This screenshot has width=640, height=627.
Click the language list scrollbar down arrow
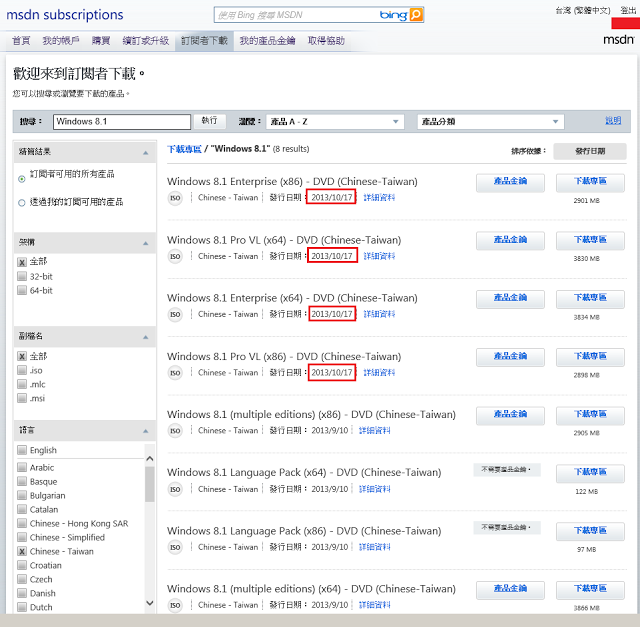coord(150,603)
